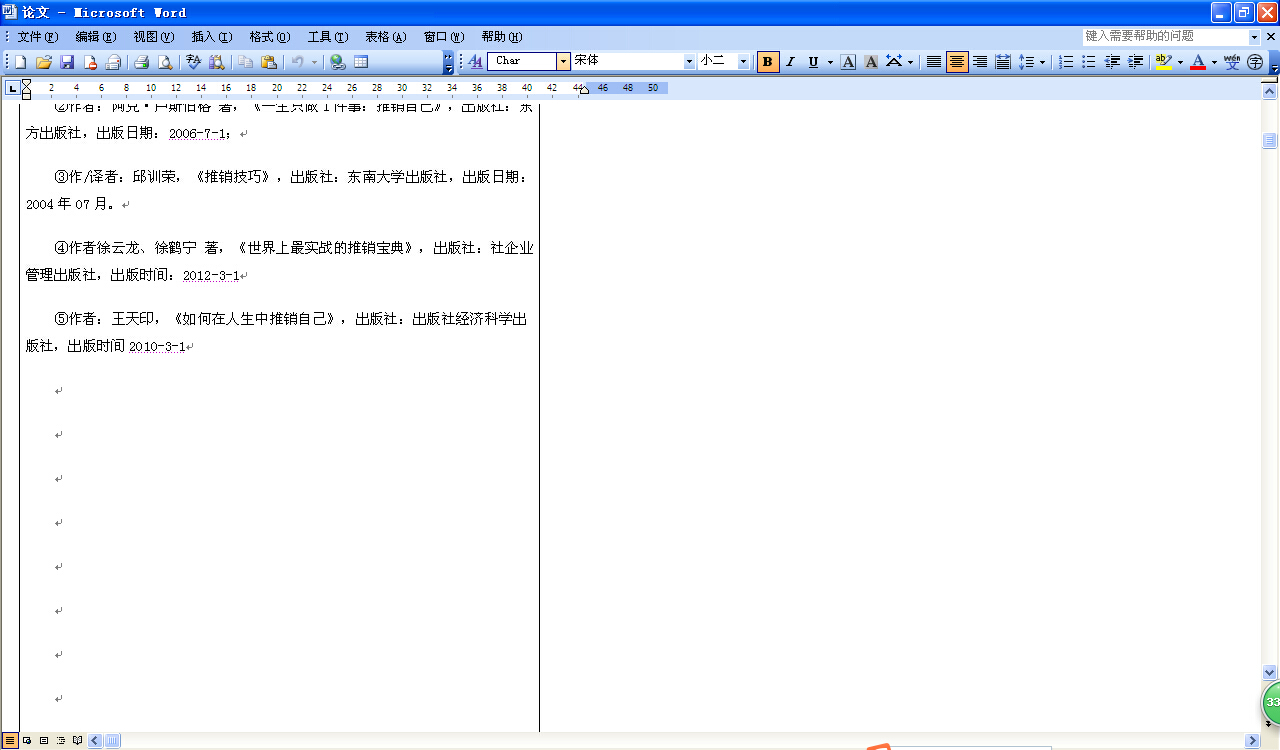This screenshot has height=750, width=1280.
Task: Enable italic formatting
Action: point(789,62)
